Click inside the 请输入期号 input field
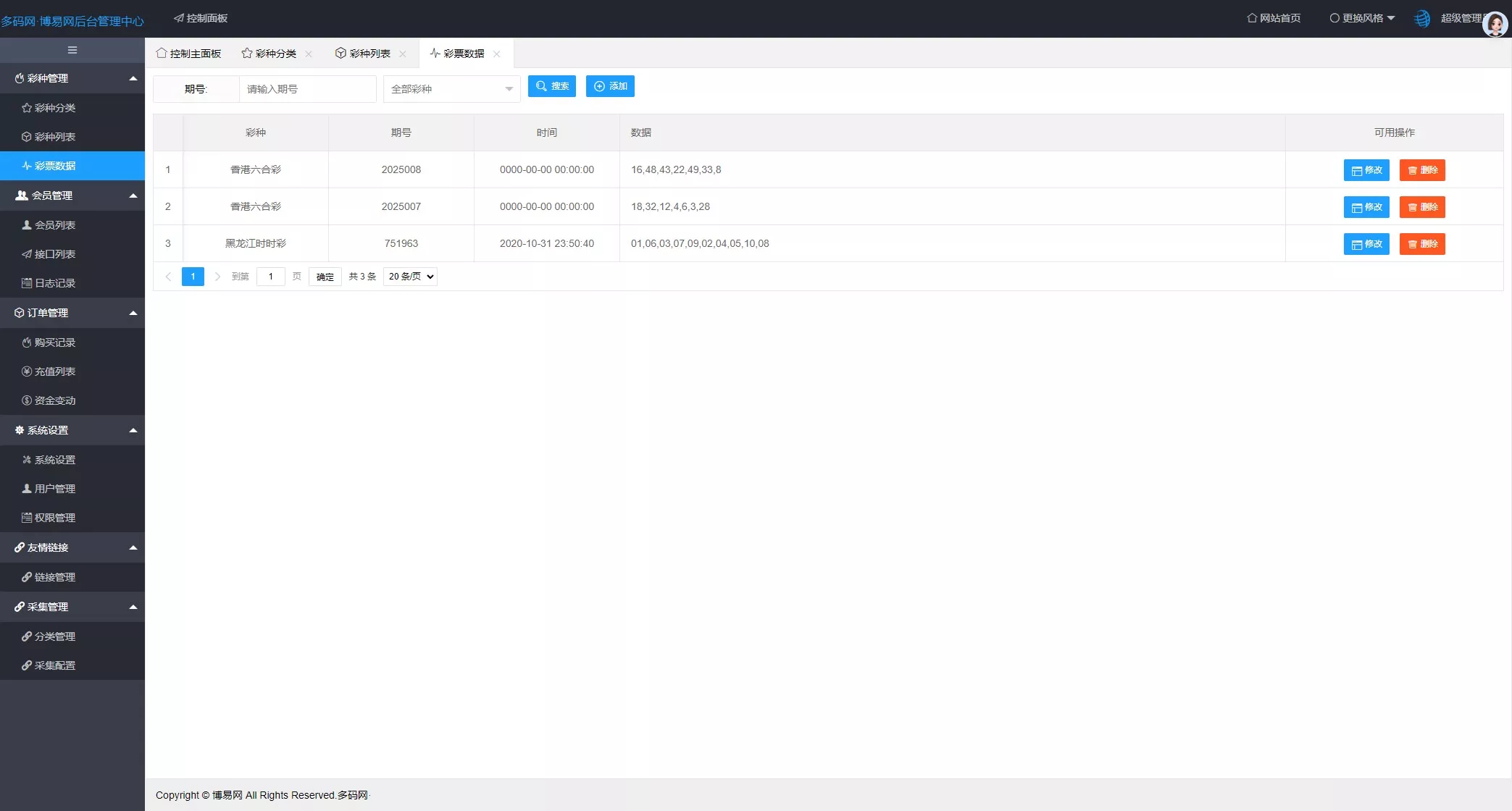This screenshot has height=811, width=1512. pyautogui.click(x=307, y=88)
